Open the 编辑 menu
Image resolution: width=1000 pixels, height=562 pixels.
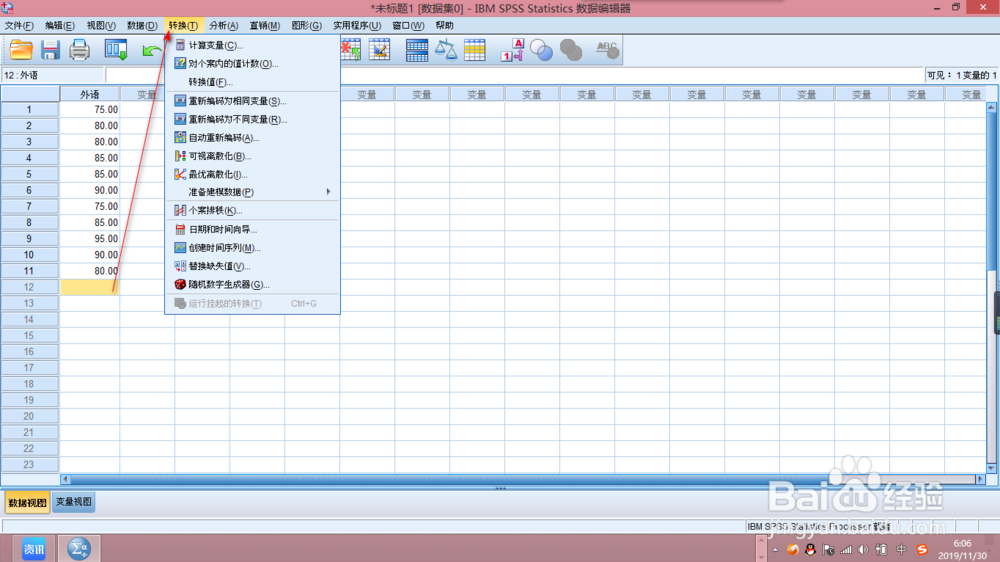(59, 26)
